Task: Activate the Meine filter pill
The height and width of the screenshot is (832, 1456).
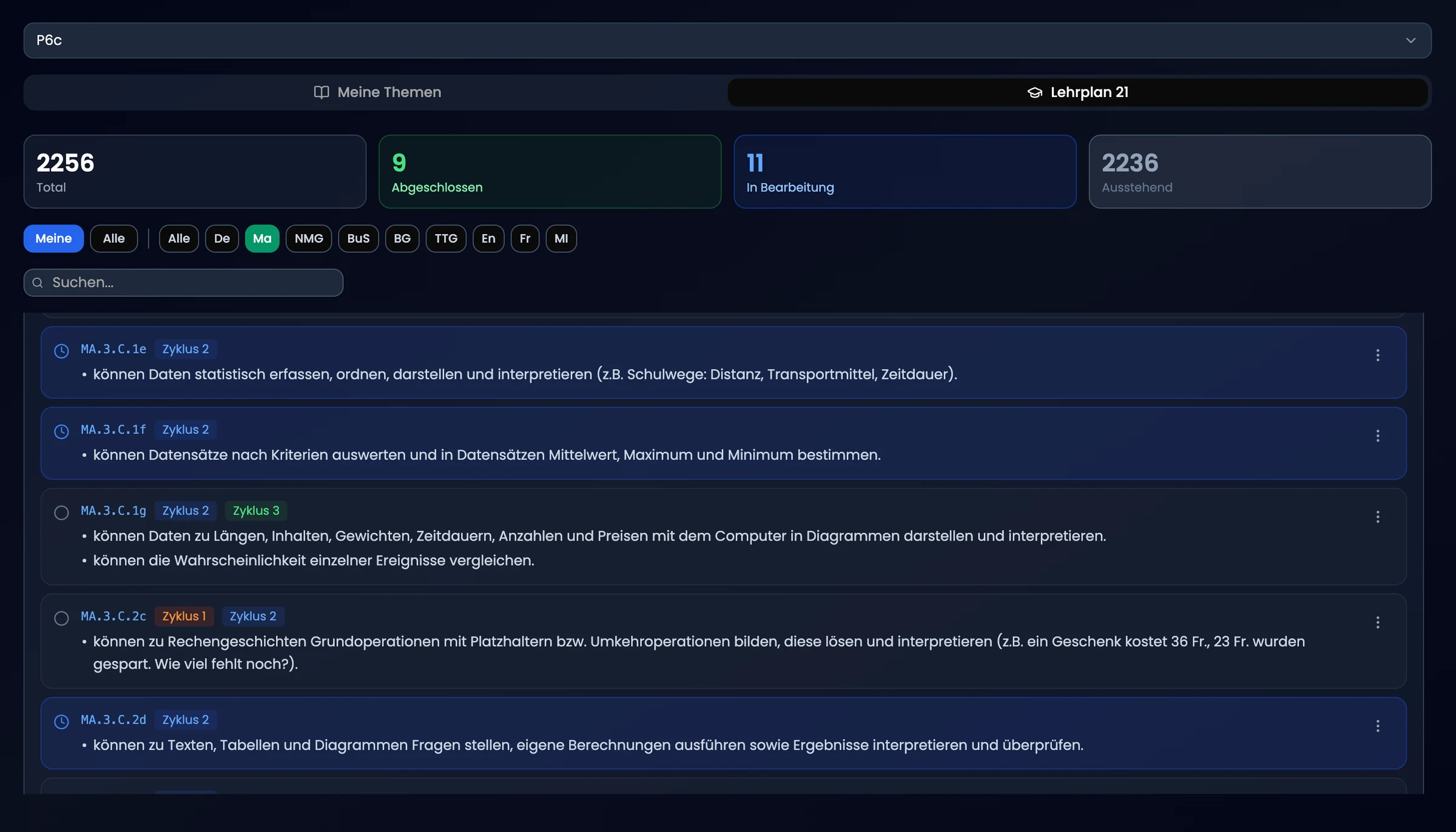Action: tap(53, 238)
